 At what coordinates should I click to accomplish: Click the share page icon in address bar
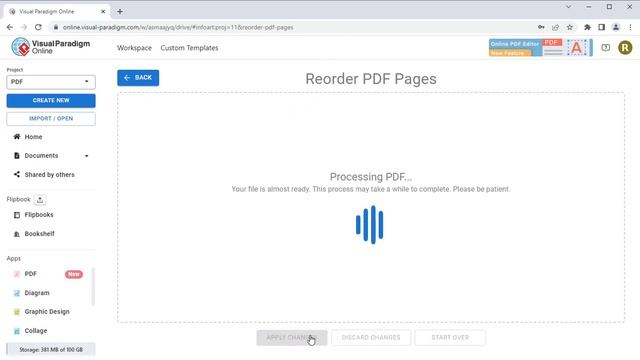pos(556,27)
